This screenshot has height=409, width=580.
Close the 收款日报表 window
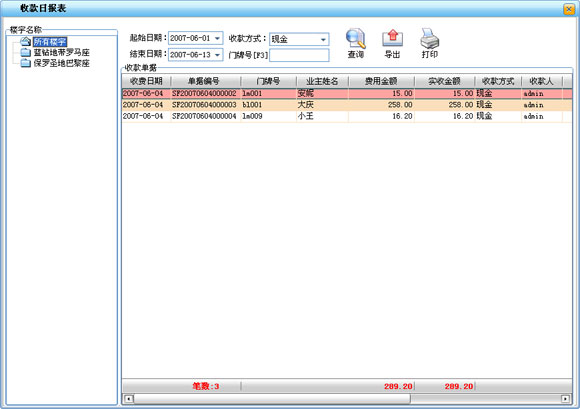(x=569, y=9)
